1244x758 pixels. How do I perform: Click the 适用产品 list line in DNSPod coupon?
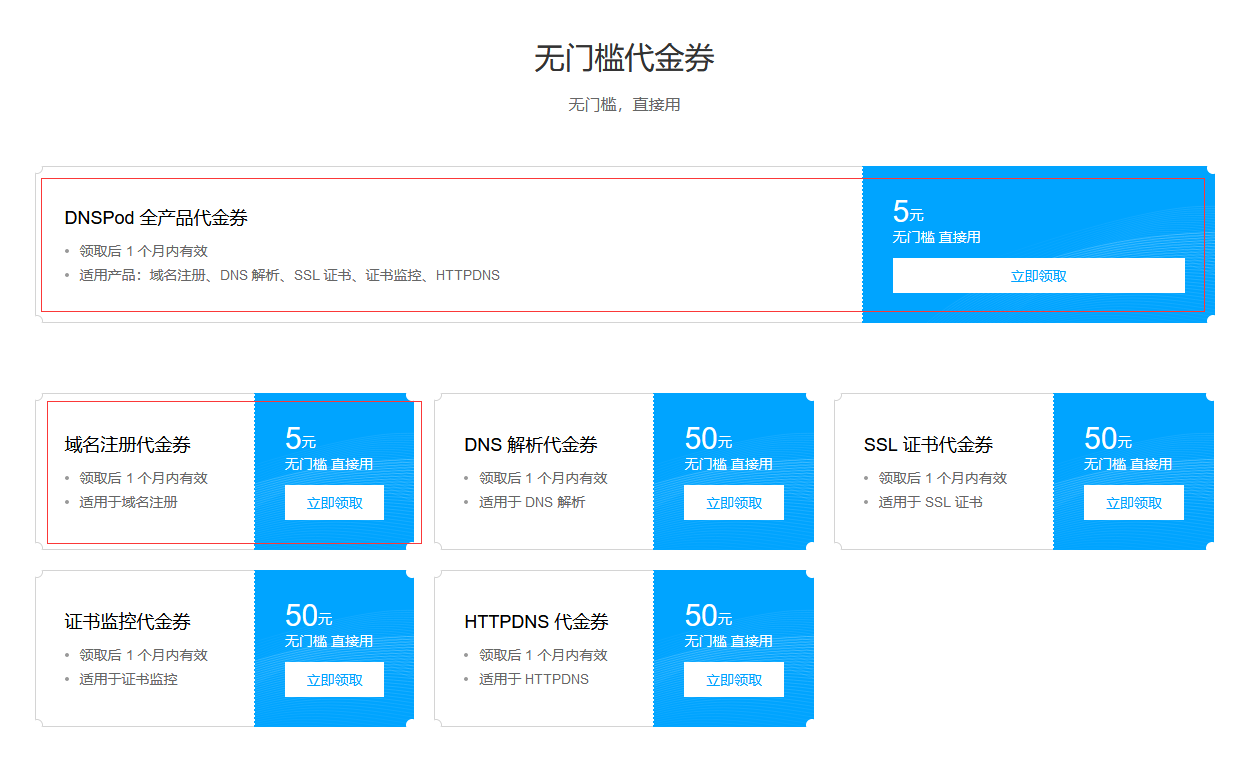click(290, 275)
